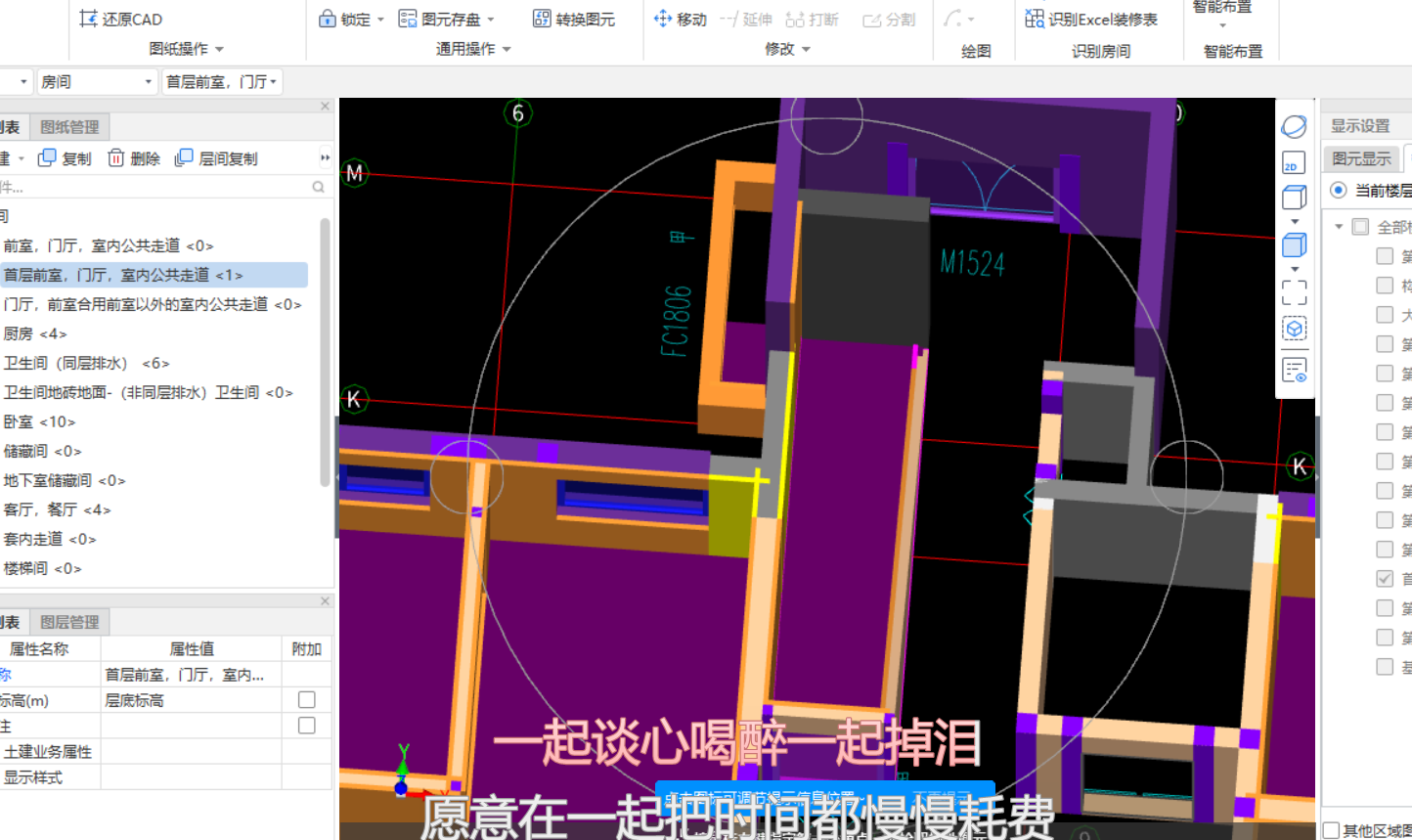Click the search magnifier in component list
This screenshot has width=1412, height=840.
[318, 187]
